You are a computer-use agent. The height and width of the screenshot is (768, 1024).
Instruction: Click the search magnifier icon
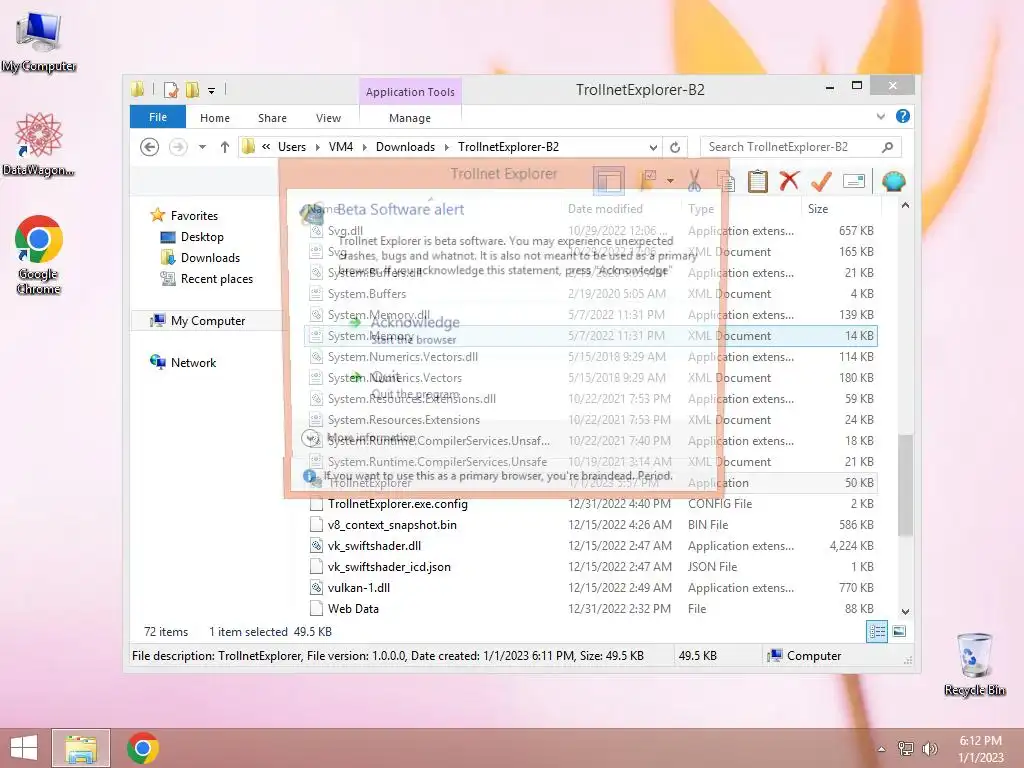[887, 147]
